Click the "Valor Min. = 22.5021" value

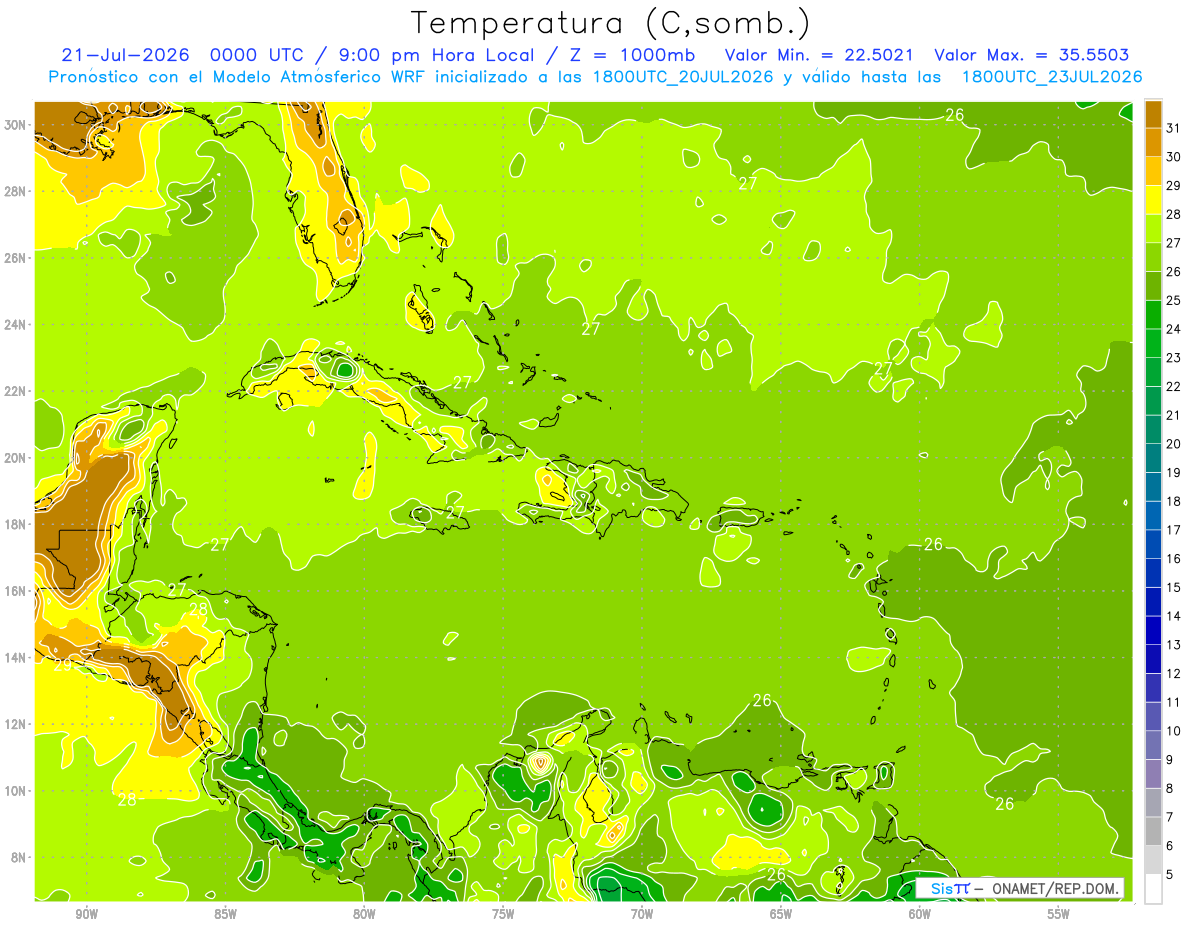point(821,55)
